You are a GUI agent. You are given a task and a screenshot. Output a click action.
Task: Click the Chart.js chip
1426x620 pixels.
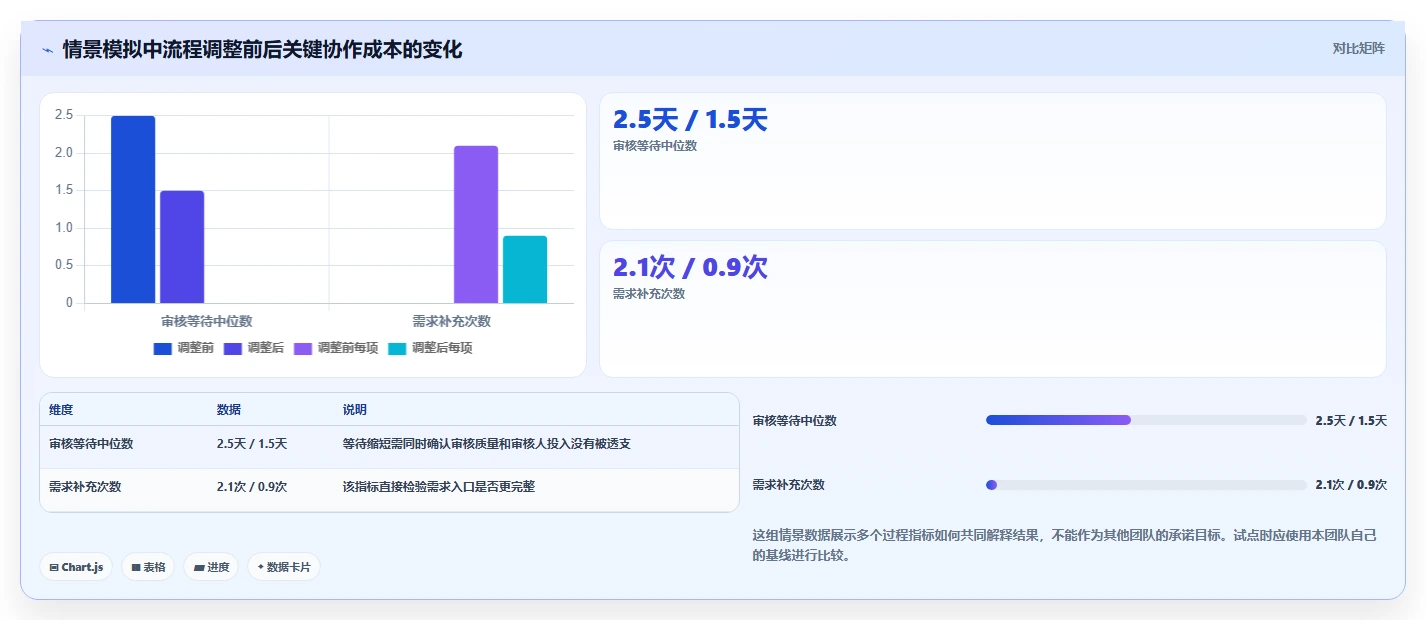coord(77,567)
